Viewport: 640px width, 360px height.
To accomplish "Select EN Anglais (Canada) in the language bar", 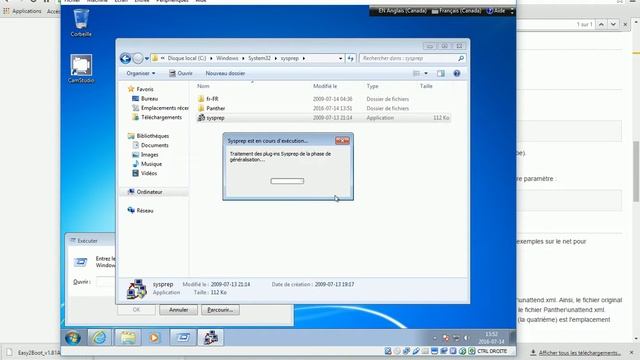I will point(402,11).
